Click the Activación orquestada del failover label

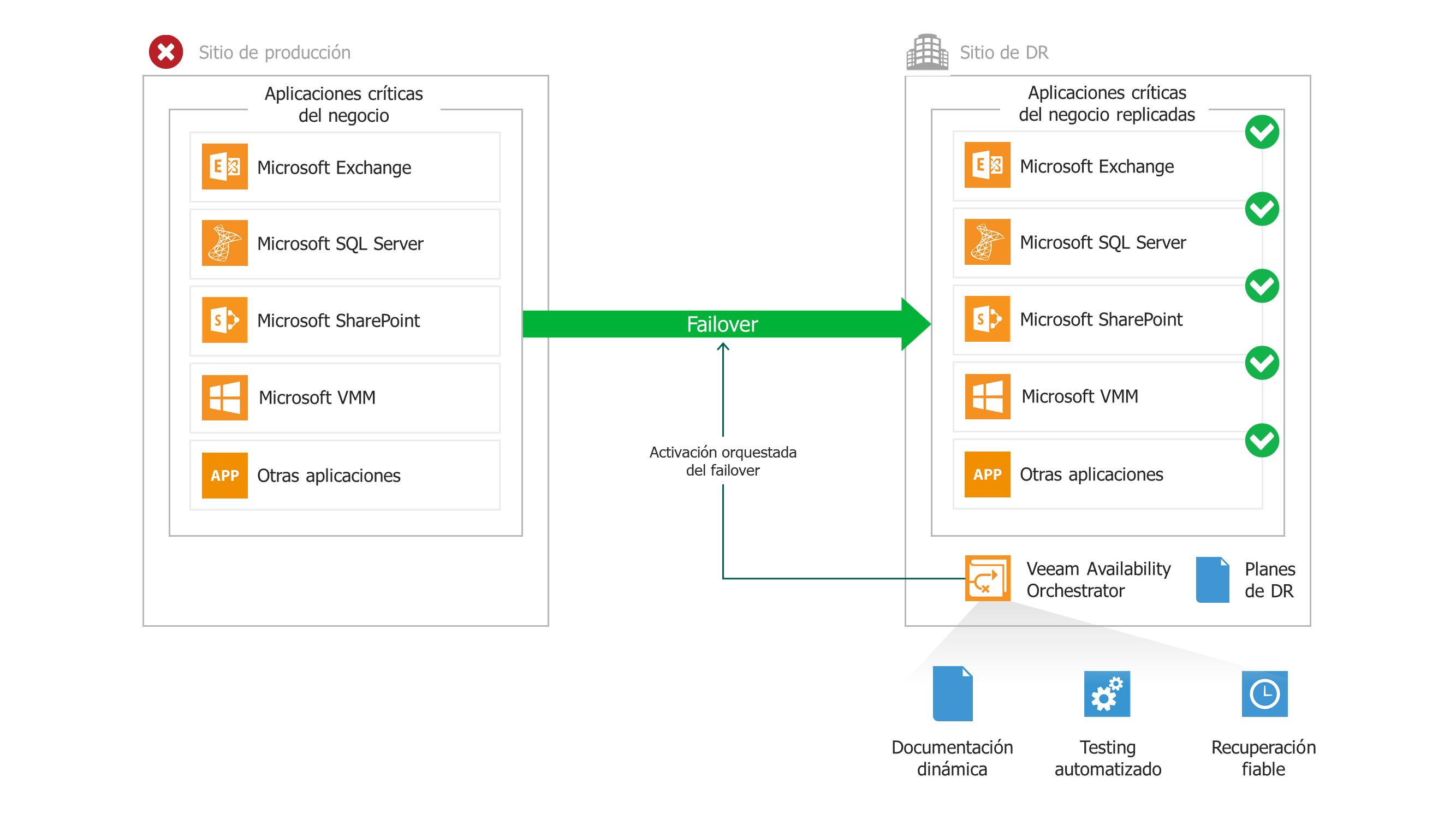coord(722,461)
